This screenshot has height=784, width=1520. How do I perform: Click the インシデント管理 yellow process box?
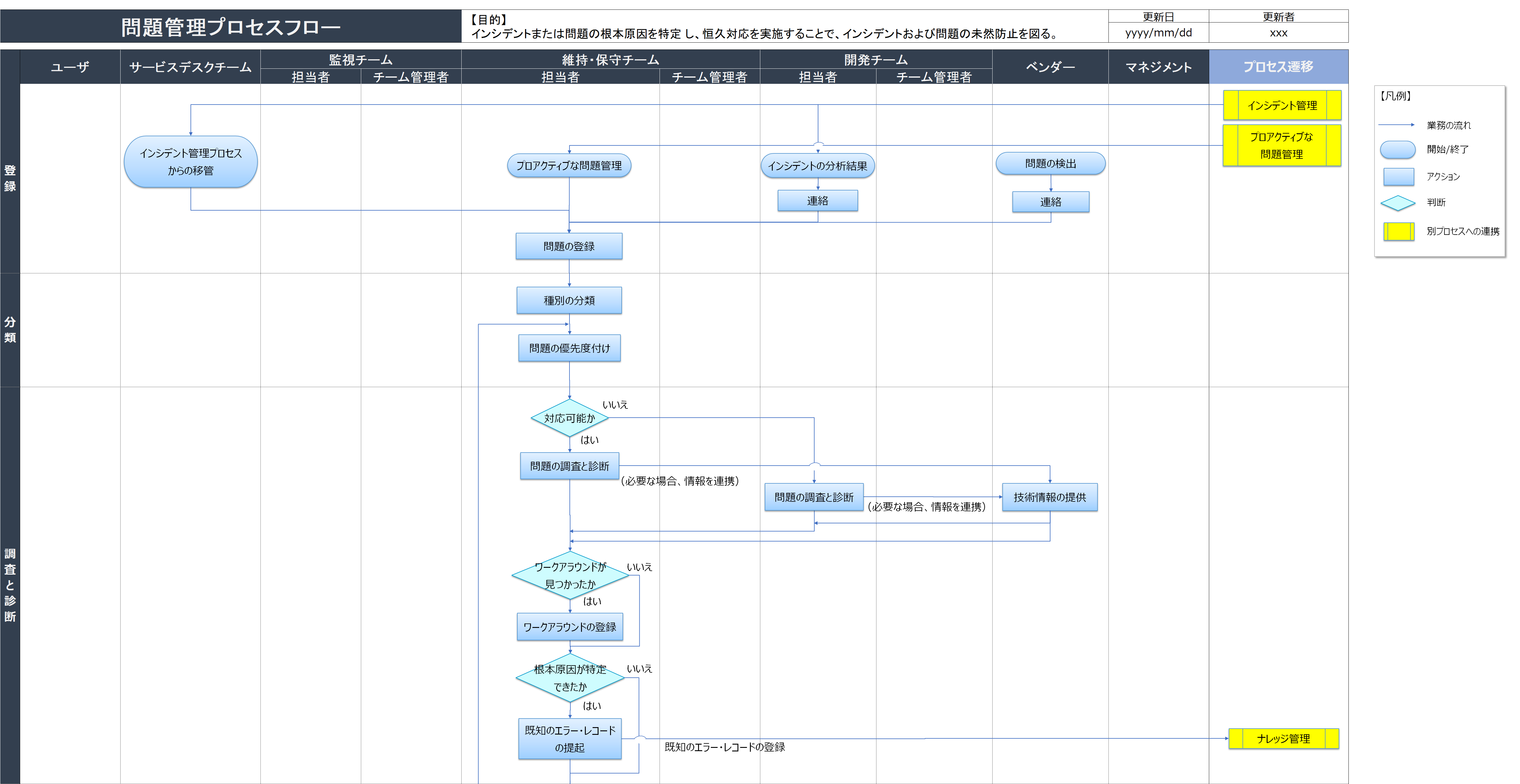[1281, 105]
